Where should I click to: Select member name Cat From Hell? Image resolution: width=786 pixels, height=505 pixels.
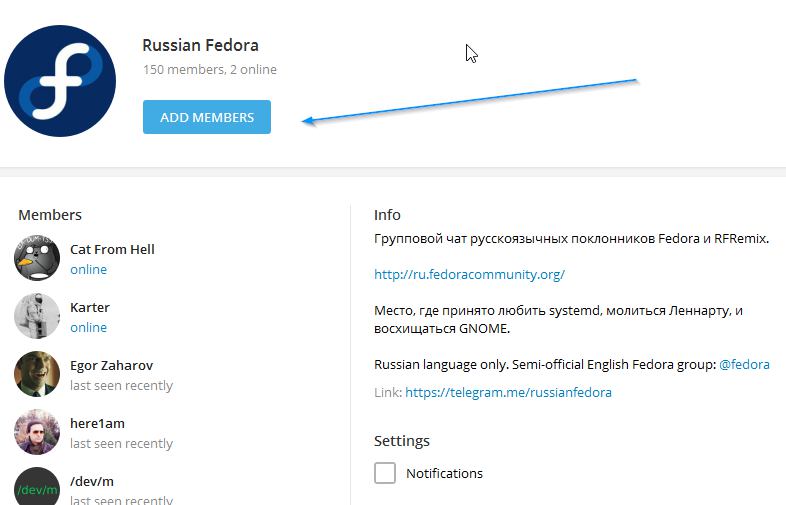[112, 249]
